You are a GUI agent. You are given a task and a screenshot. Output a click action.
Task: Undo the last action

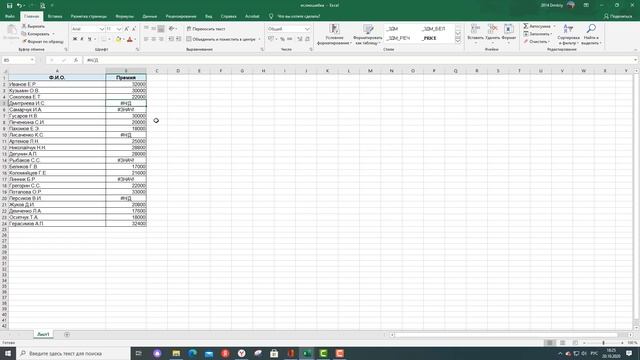coord(19,5)
